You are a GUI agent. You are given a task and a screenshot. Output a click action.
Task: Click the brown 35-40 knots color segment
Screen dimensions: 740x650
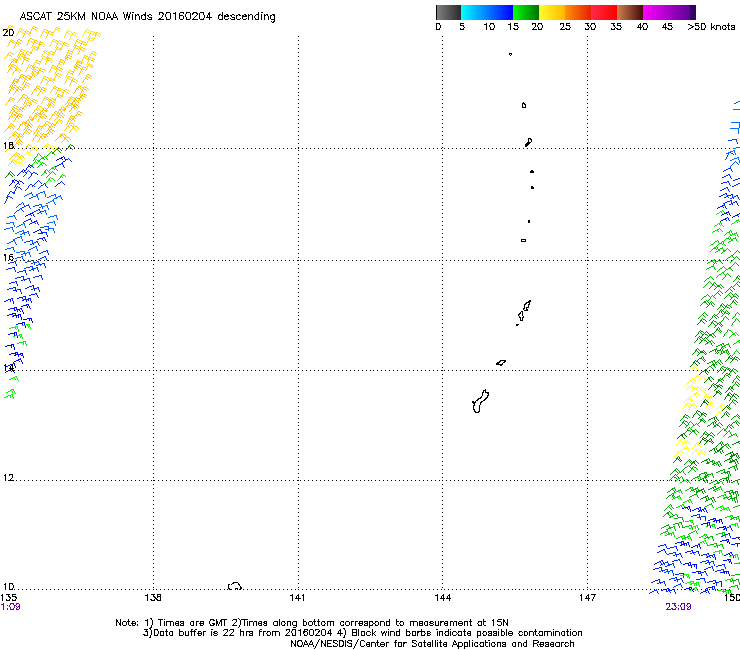(x=630, y=12)
